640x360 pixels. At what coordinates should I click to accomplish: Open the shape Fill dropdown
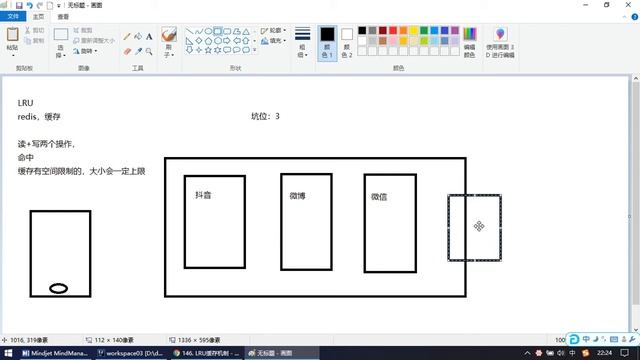pos(273,40)
